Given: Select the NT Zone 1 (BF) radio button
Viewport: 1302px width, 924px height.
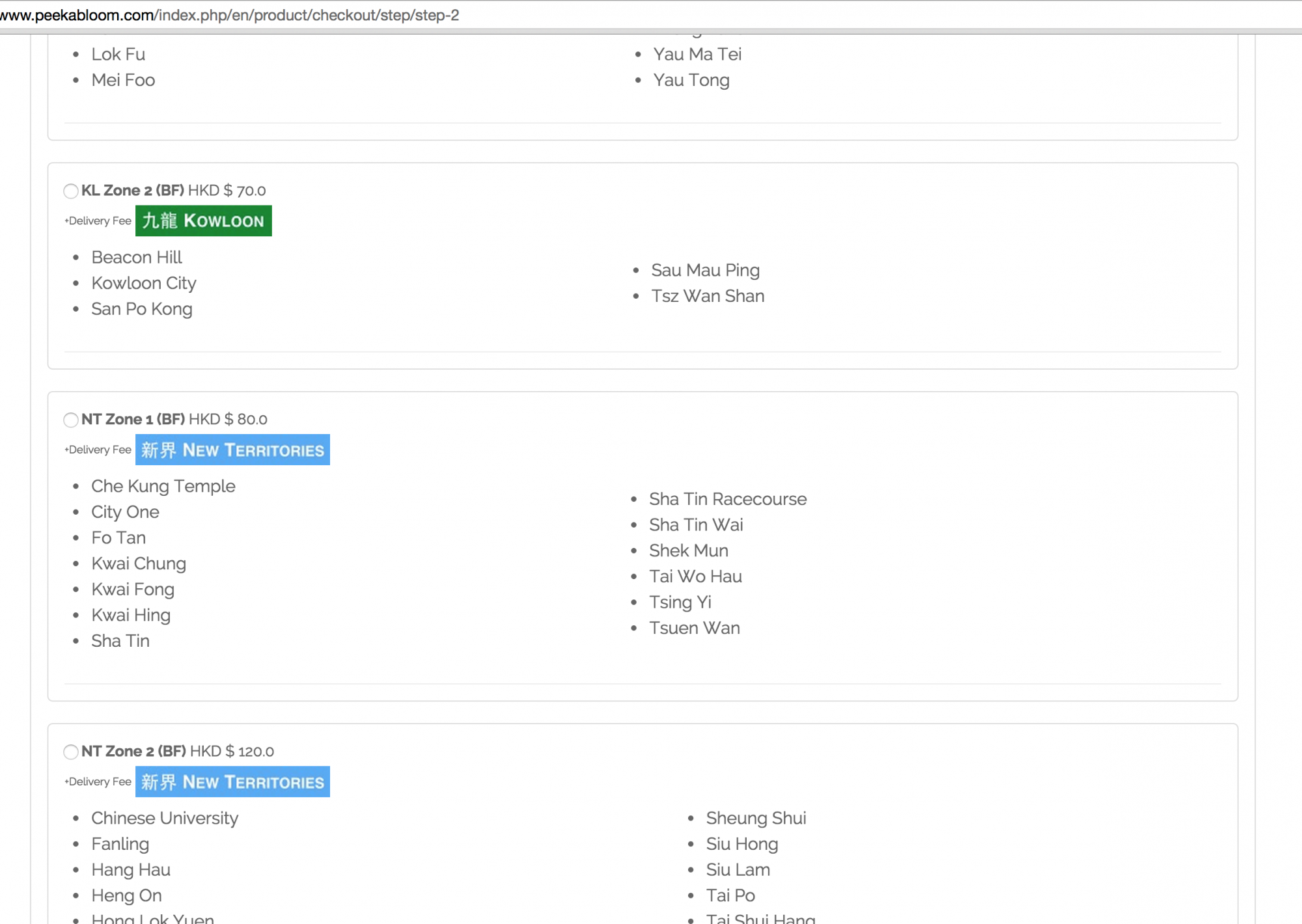Looking at the screenshot, I should 71,420.
